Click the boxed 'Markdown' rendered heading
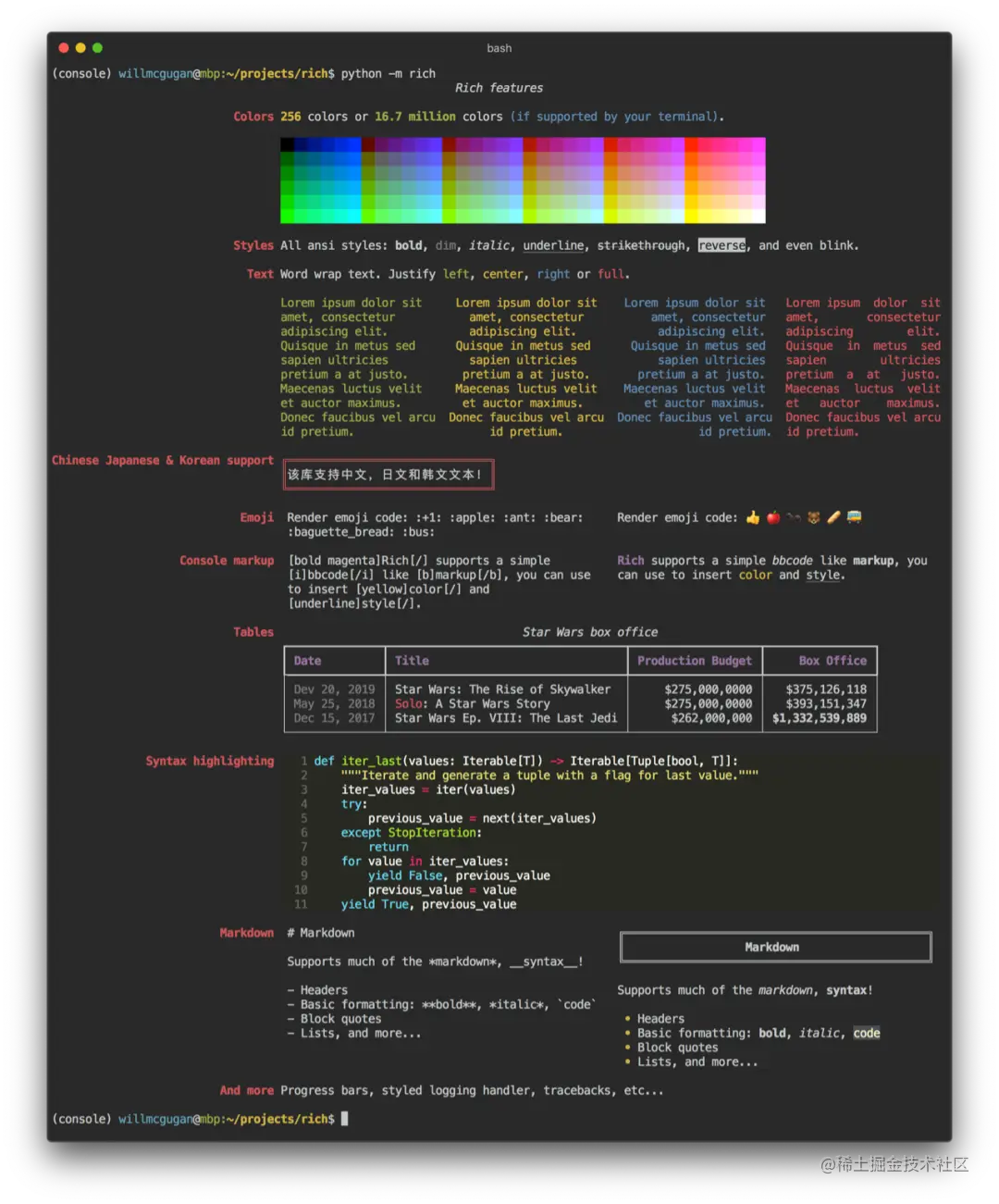 pos(776,947)
